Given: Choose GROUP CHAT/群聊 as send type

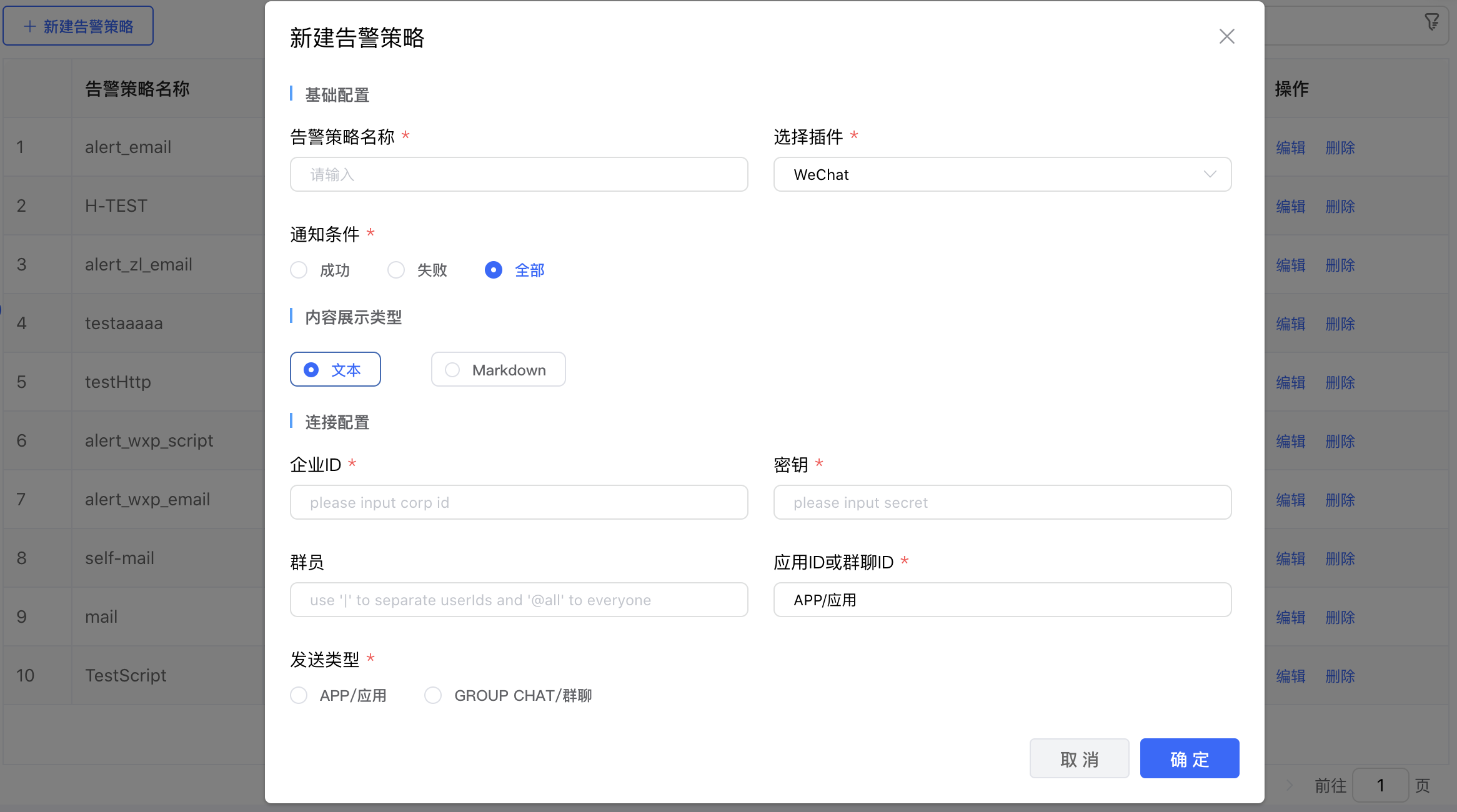Looking at the screenshot, I should (433, 695).
